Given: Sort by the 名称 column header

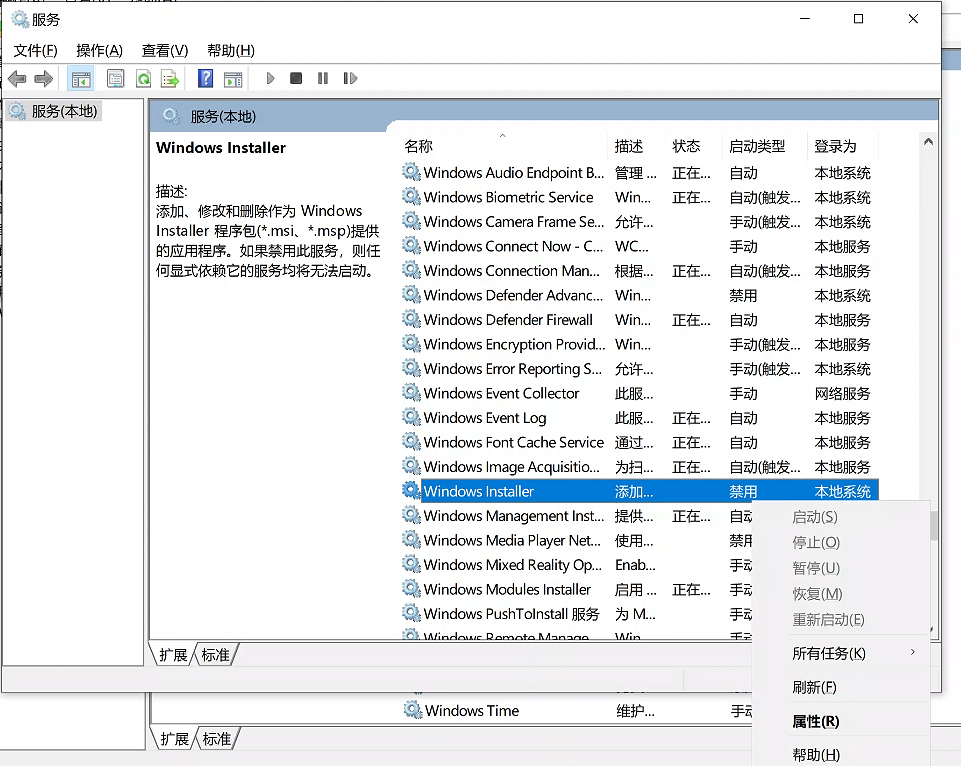Looking at the screenshot, I should (x=503, y=146).
